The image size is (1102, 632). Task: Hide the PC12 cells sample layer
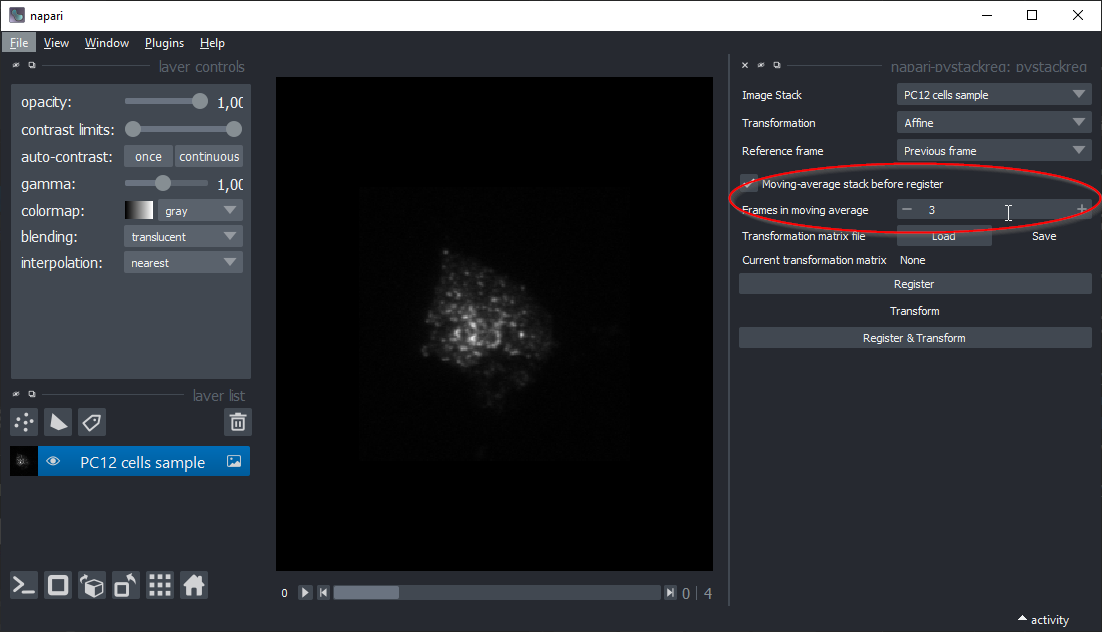(54, 462)
